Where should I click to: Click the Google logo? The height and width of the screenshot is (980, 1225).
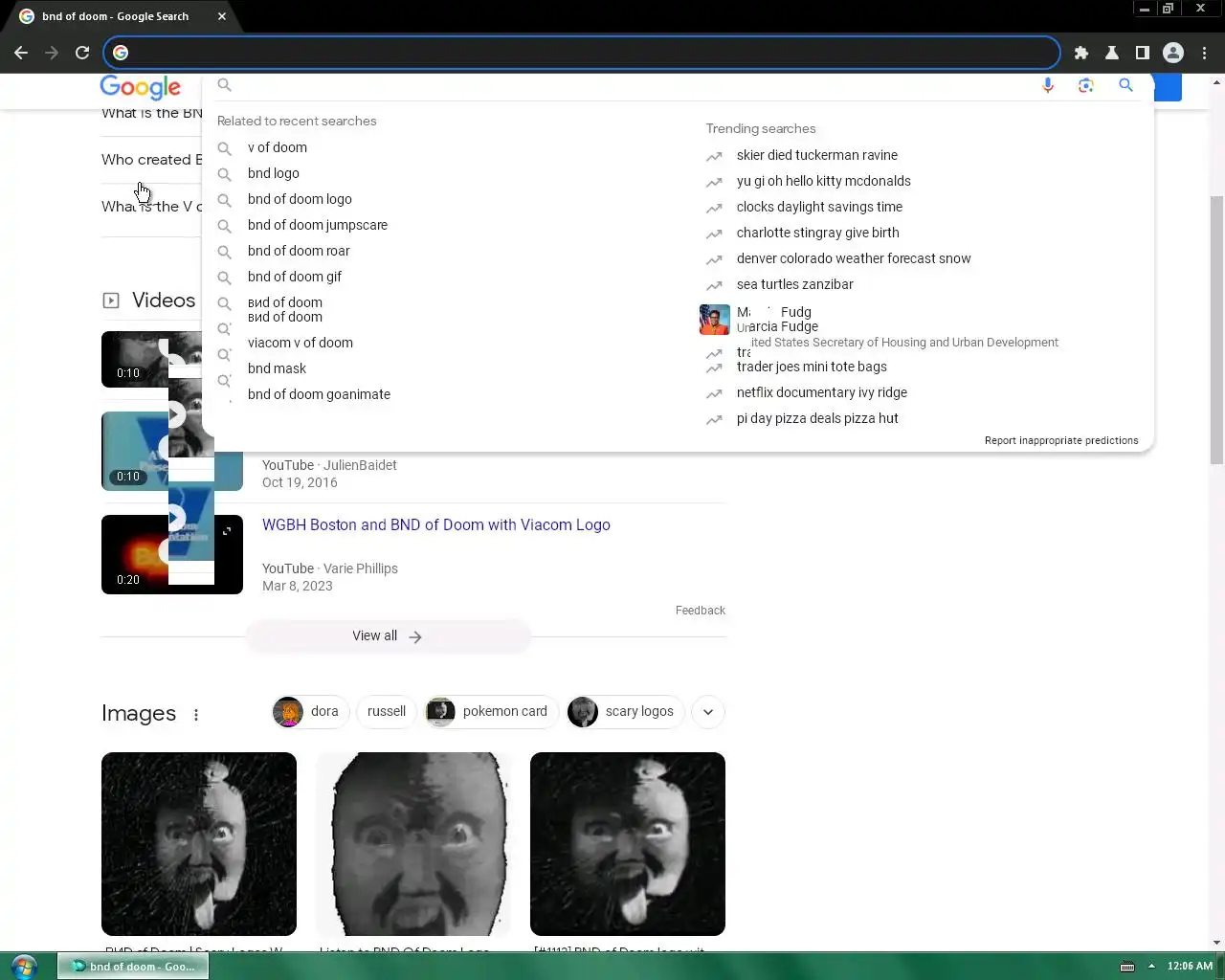tap(141, 87)
